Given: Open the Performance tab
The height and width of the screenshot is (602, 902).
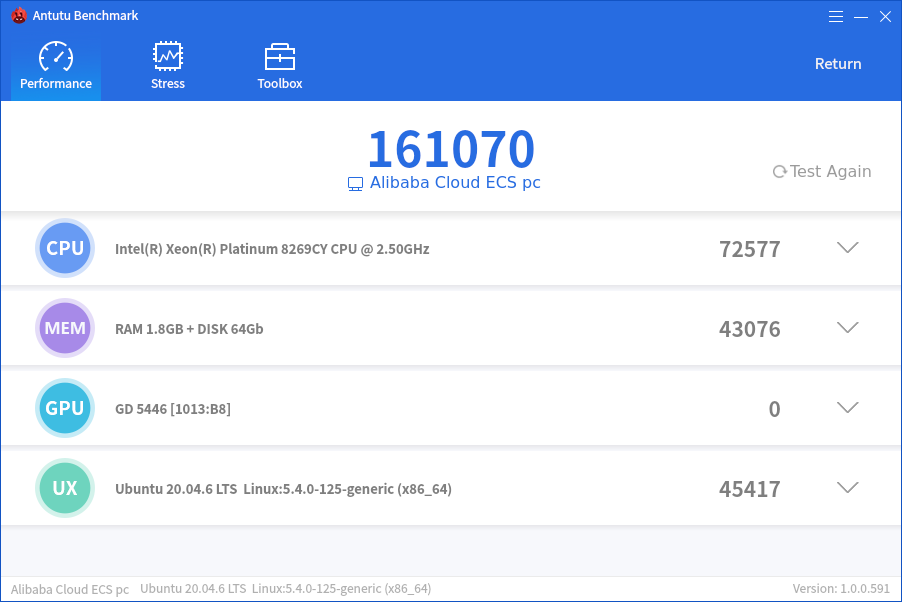Looking at the screenshot, I should point(56,67).
